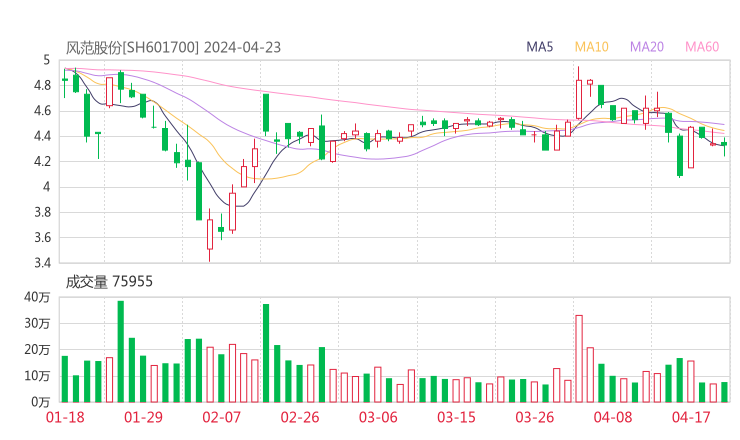Click the price axis value 4.4
The height and width of the screenshot is (440, 740).
42,136
